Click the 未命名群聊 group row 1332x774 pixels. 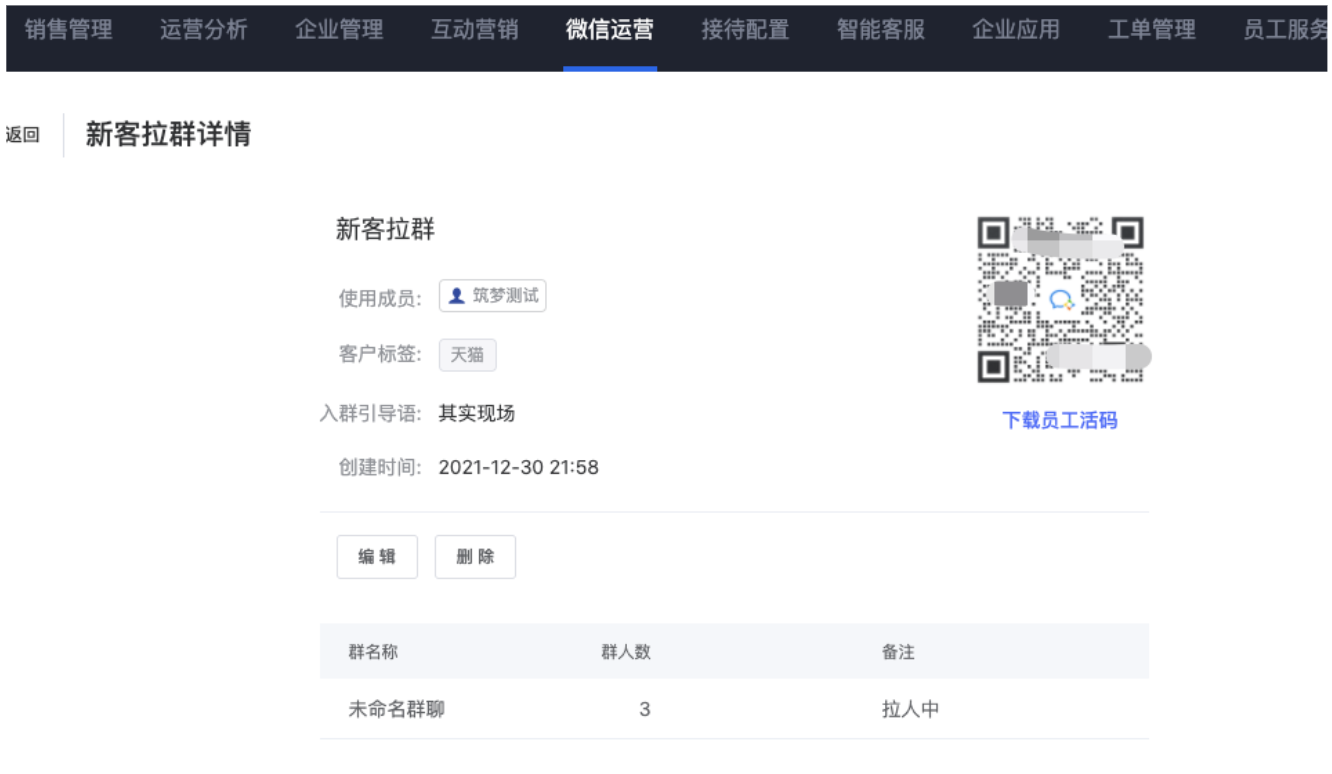tap(396, 710)
